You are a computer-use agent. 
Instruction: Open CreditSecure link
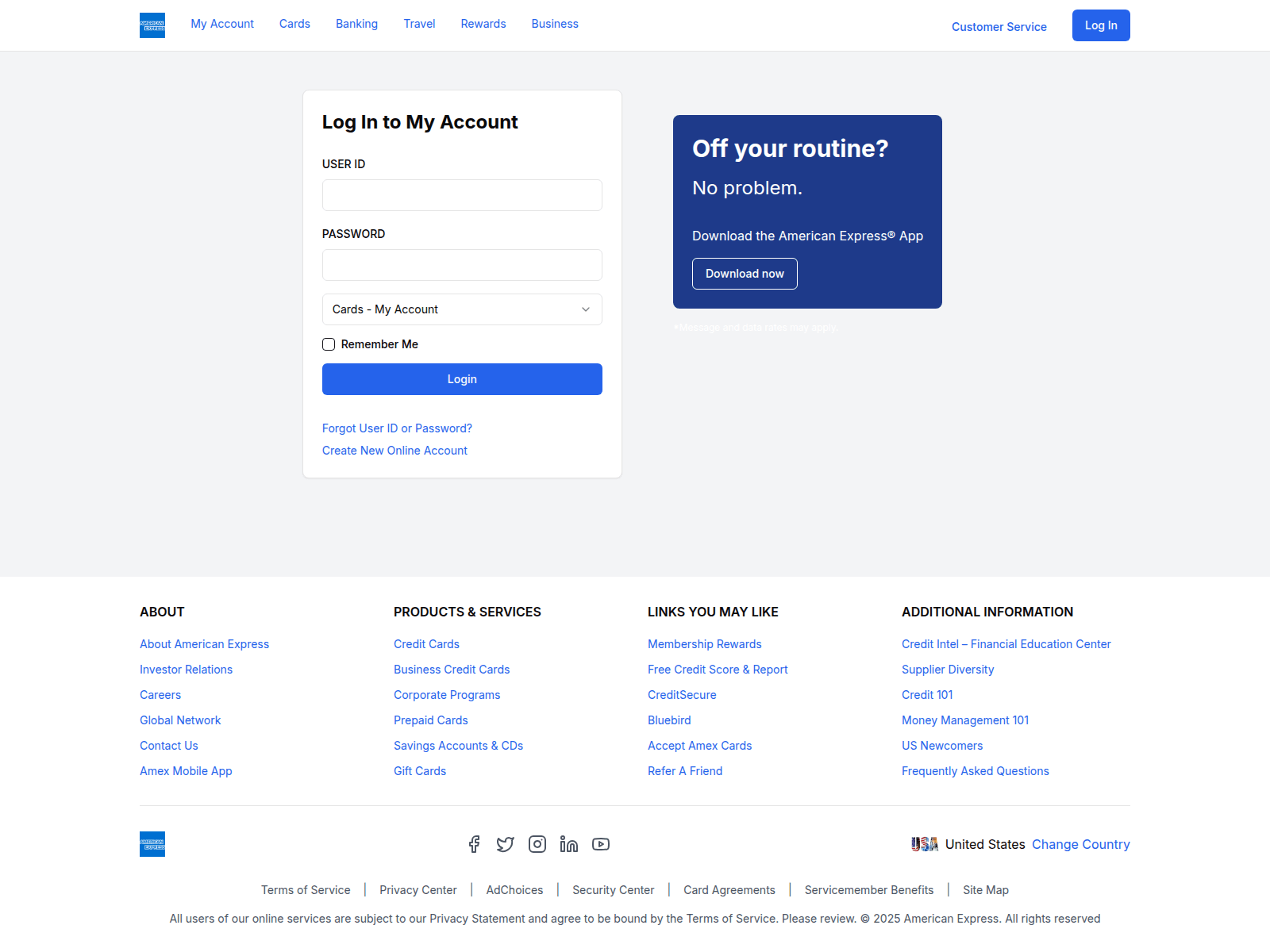pyautogui.click(x=682, y=695)
